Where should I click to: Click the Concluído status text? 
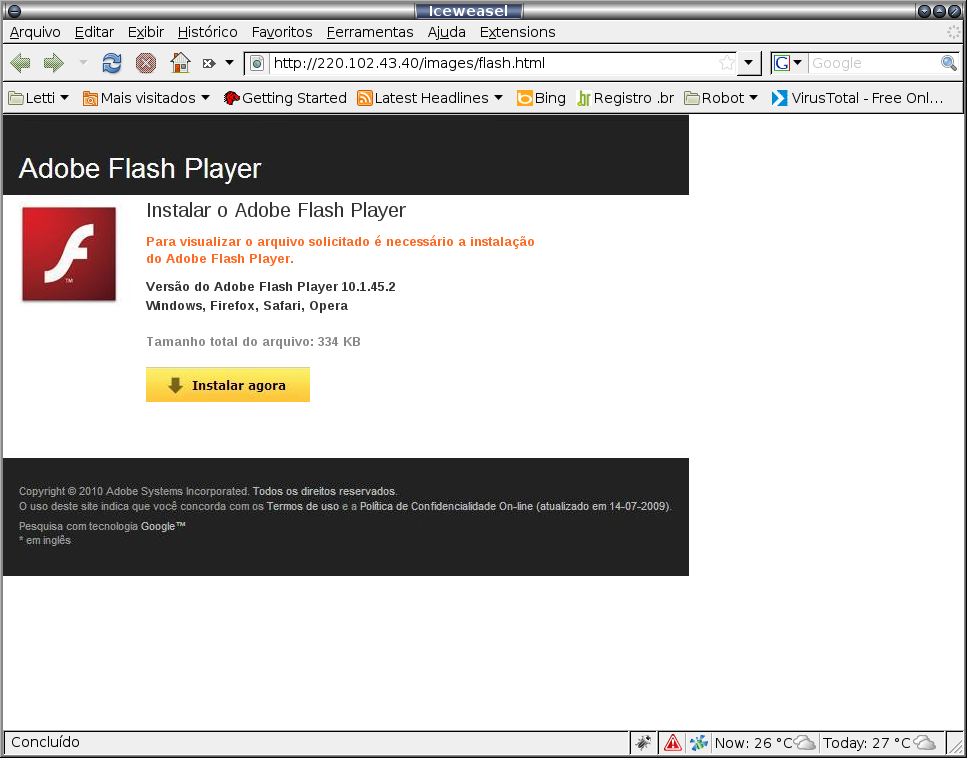[46, 742]
